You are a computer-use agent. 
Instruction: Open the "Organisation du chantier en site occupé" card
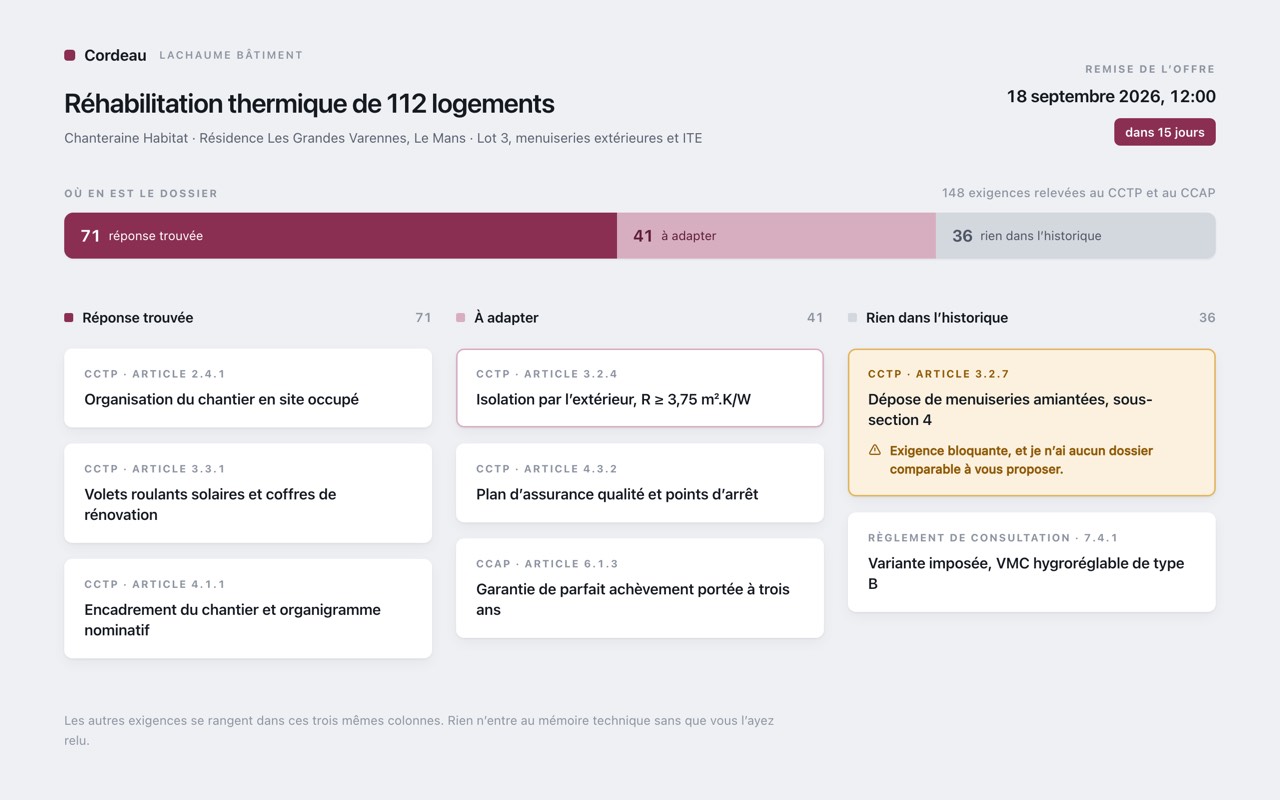(248, 388)
